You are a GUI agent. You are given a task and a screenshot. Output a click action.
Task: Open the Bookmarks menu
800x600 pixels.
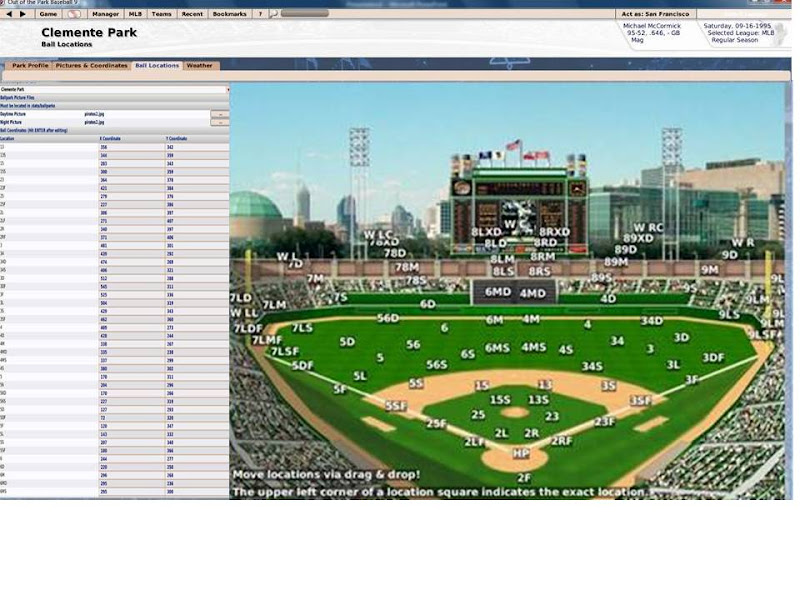(x=230, y=14)
